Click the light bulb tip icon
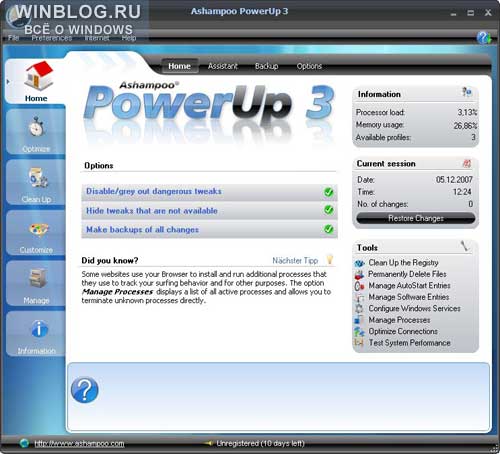 [330, 259]
